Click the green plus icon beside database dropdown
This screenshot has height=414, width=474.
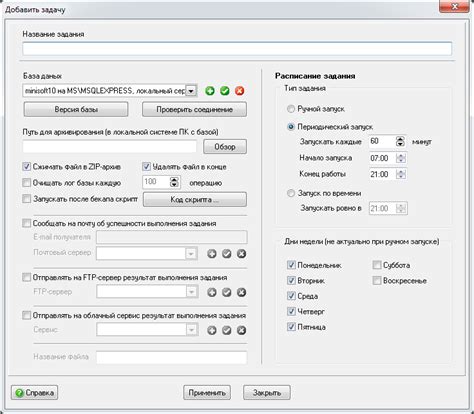[x=210, y=91]
